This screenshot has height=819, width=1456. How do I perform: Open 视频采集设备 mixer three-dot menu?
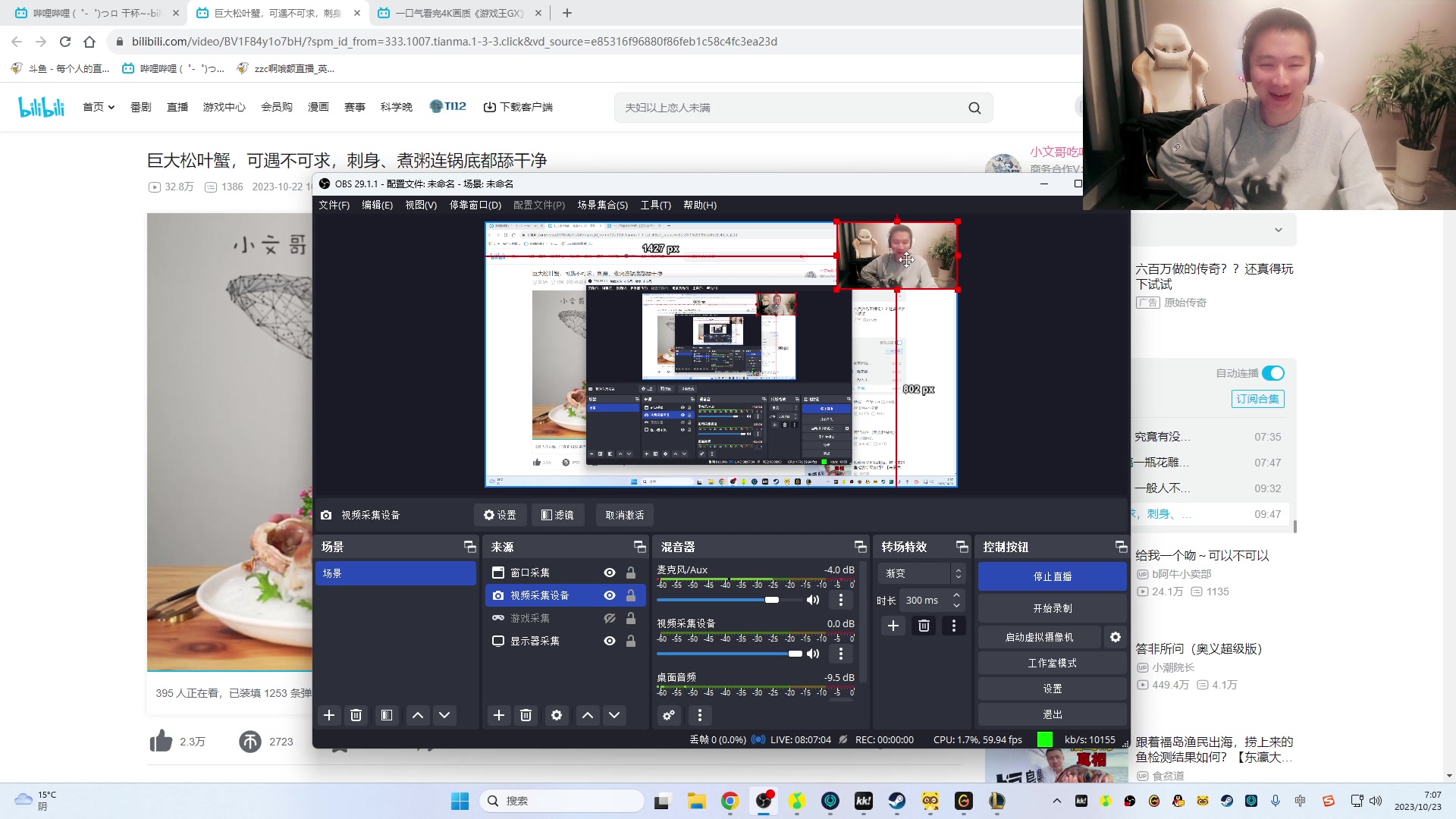click(x=840, y=654)
